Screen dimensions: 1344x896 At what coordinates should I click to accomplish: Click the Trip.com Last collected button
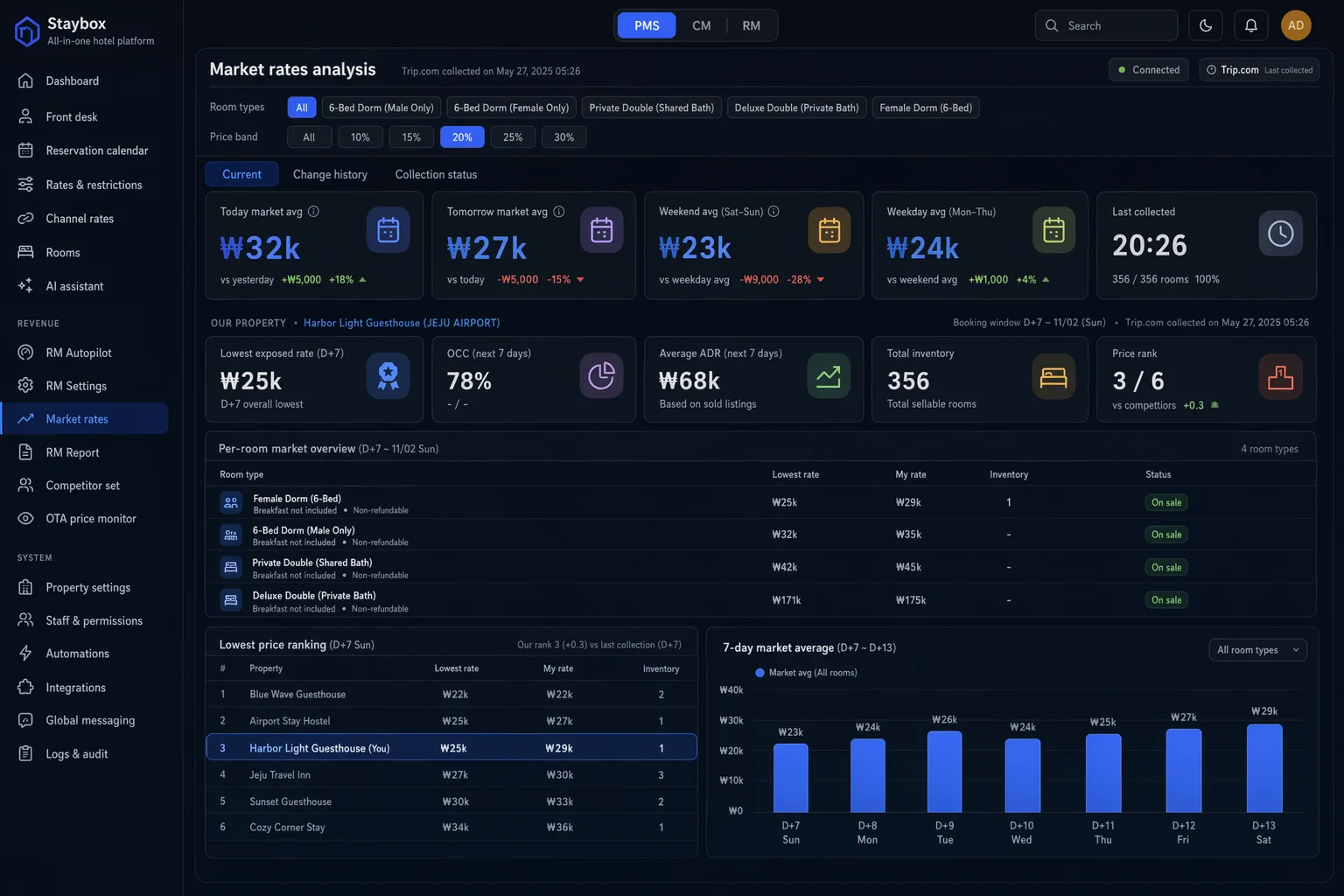(1258, 70)
